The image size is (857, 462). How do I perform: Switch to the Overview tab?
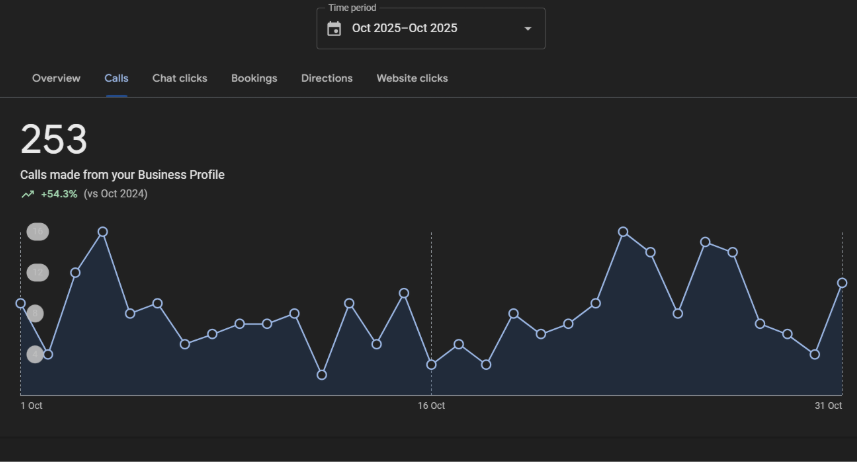[56, 78]
